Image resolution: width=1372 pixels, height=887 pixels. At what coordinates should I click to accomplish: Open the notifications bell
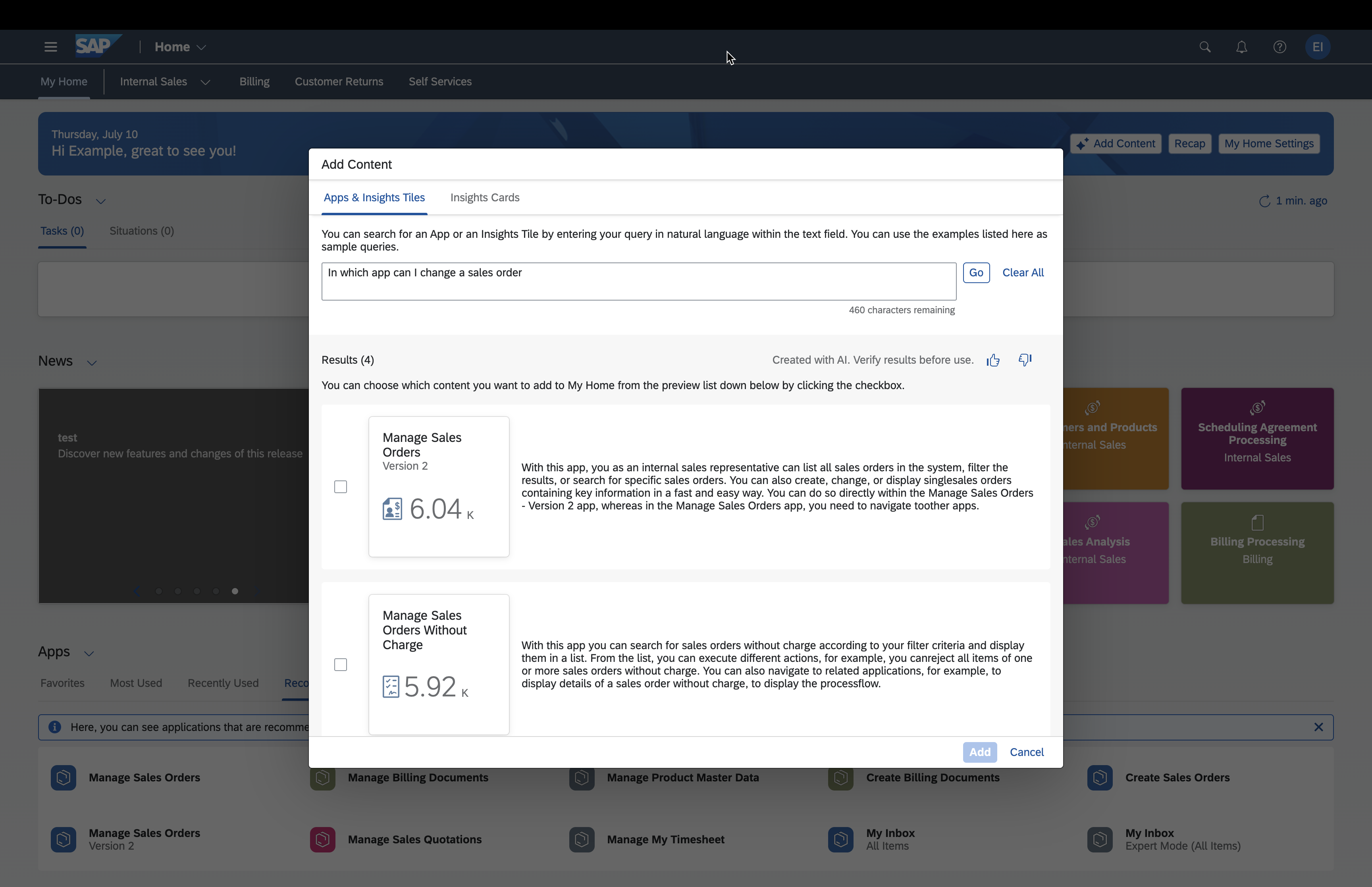pos(1241,47)
